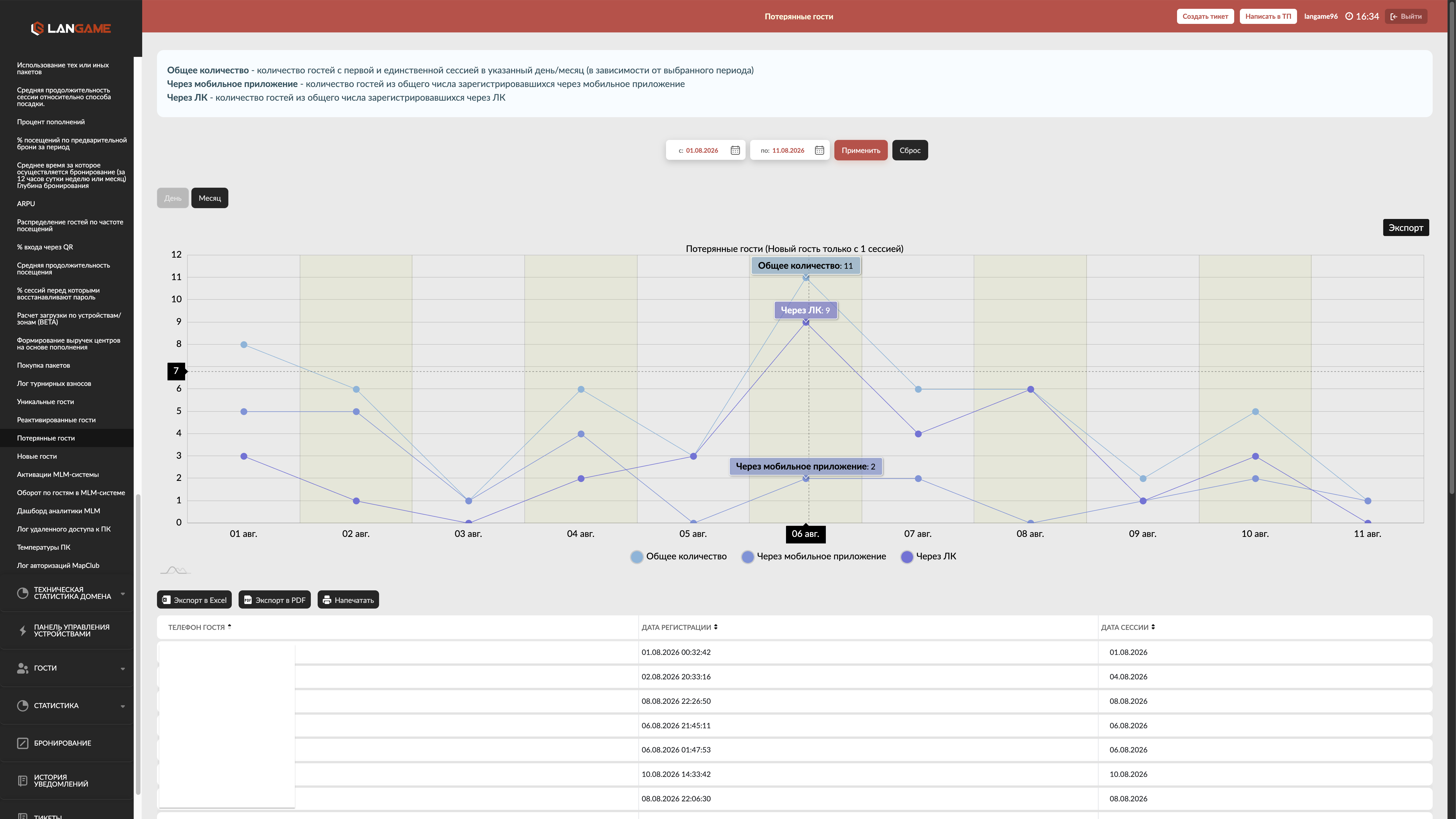Viewport: 1456px width, 819px height.
Task: Export table to PDF
Action: point(275,600)
